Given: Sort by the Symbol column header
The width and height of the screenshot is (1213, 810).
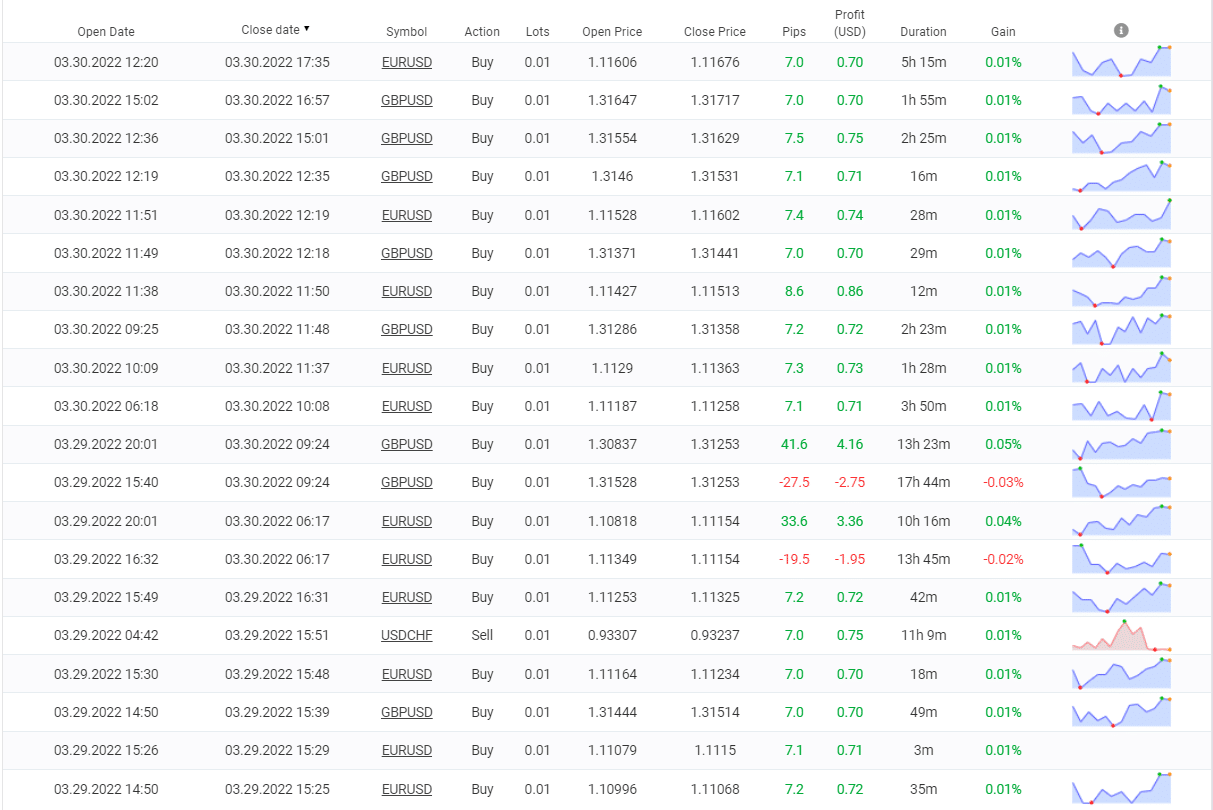Looking at the screenshot, I should click(x=406, y=32).
